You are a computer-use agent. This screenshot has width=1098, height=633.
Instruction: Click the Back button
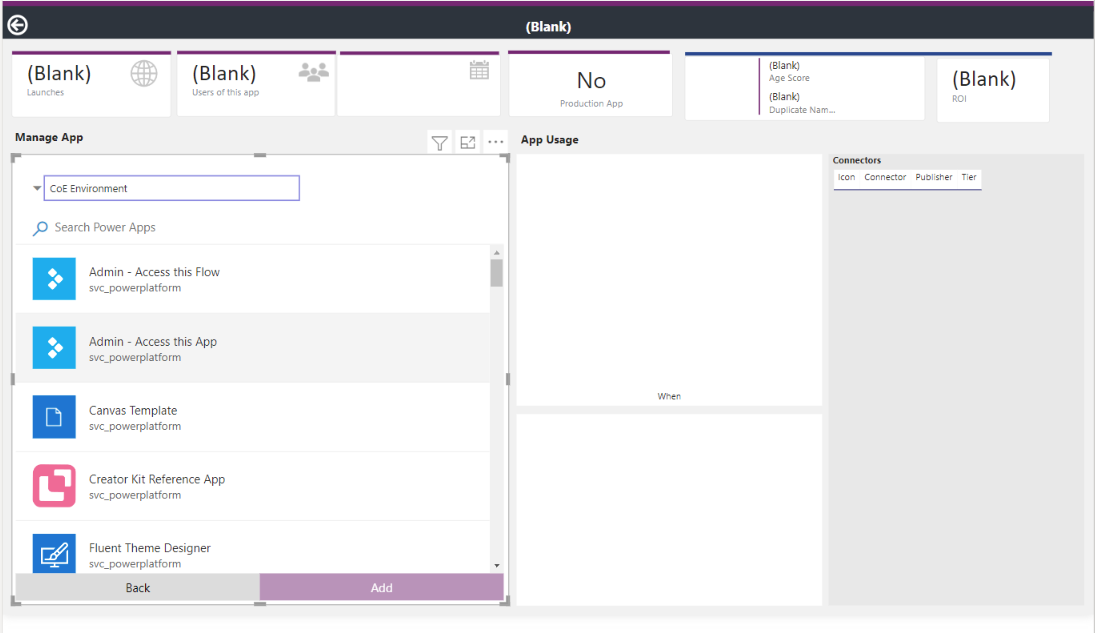click(137, 587)
